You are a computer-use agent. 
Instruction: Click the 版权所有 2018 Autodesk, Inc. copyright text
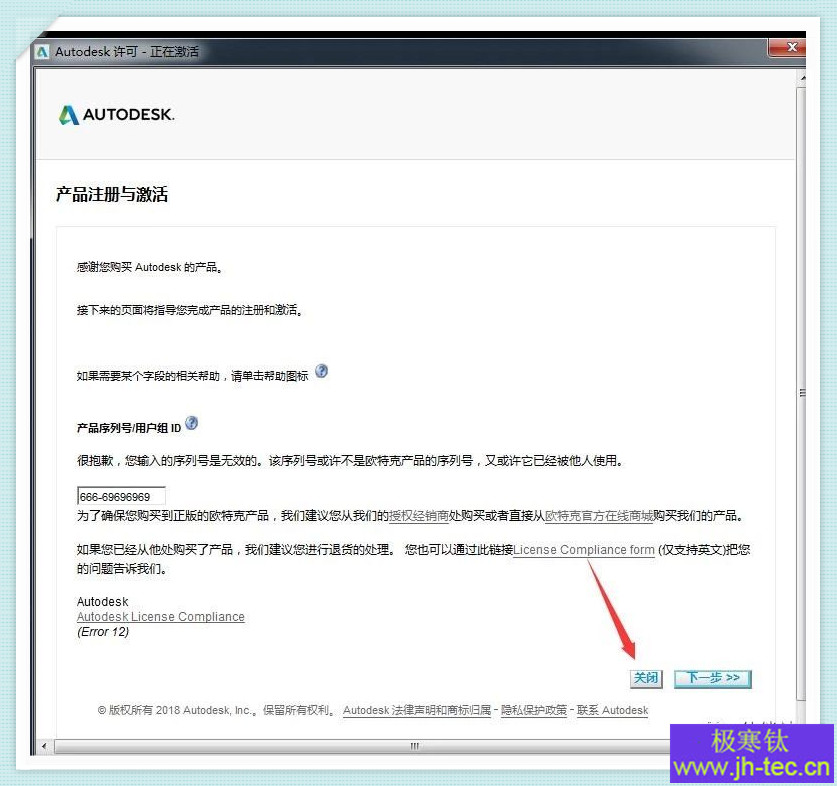178,711
